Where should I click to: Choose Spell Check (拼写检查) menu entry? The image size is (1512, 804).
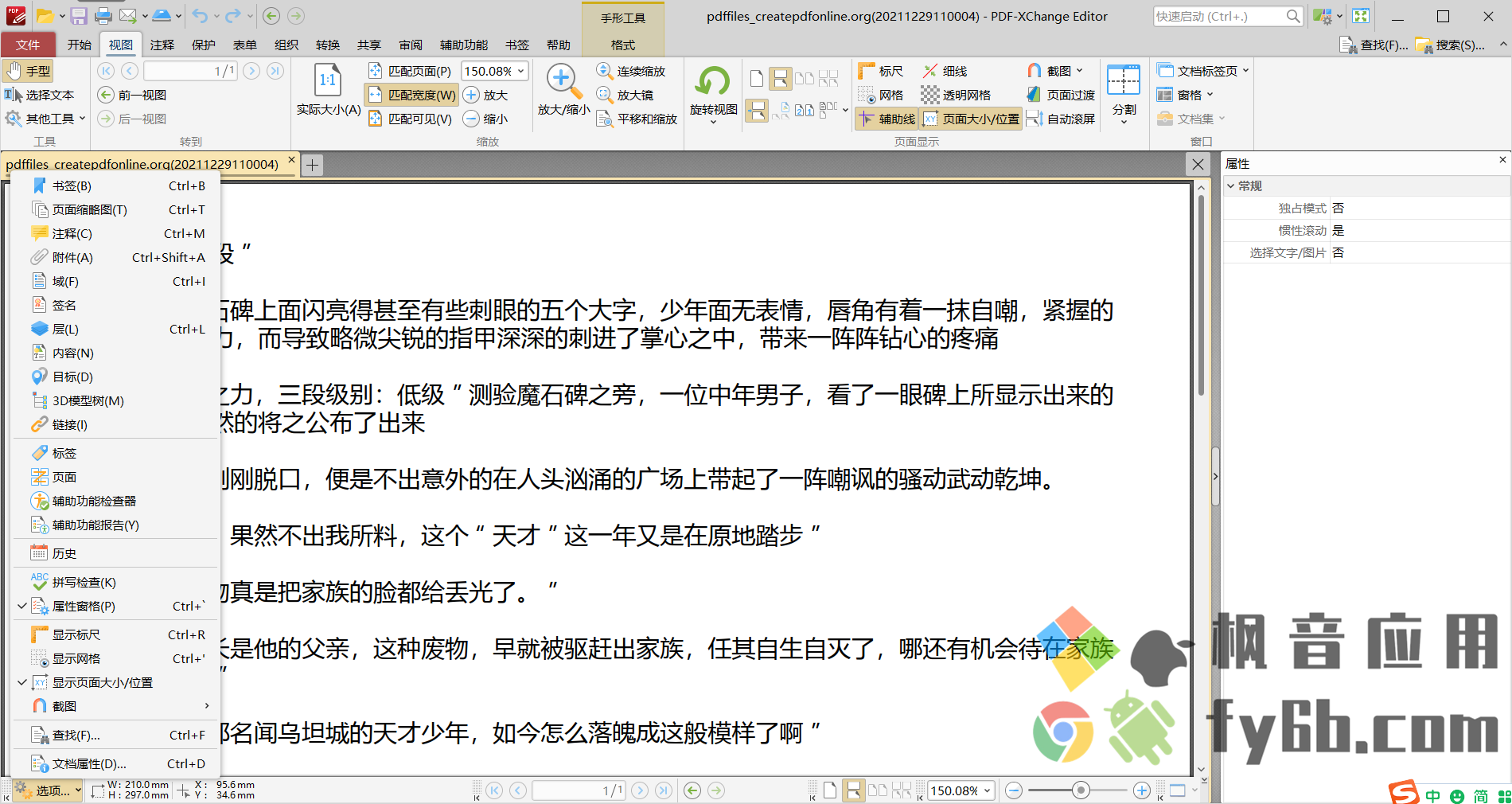coord(118,582)
